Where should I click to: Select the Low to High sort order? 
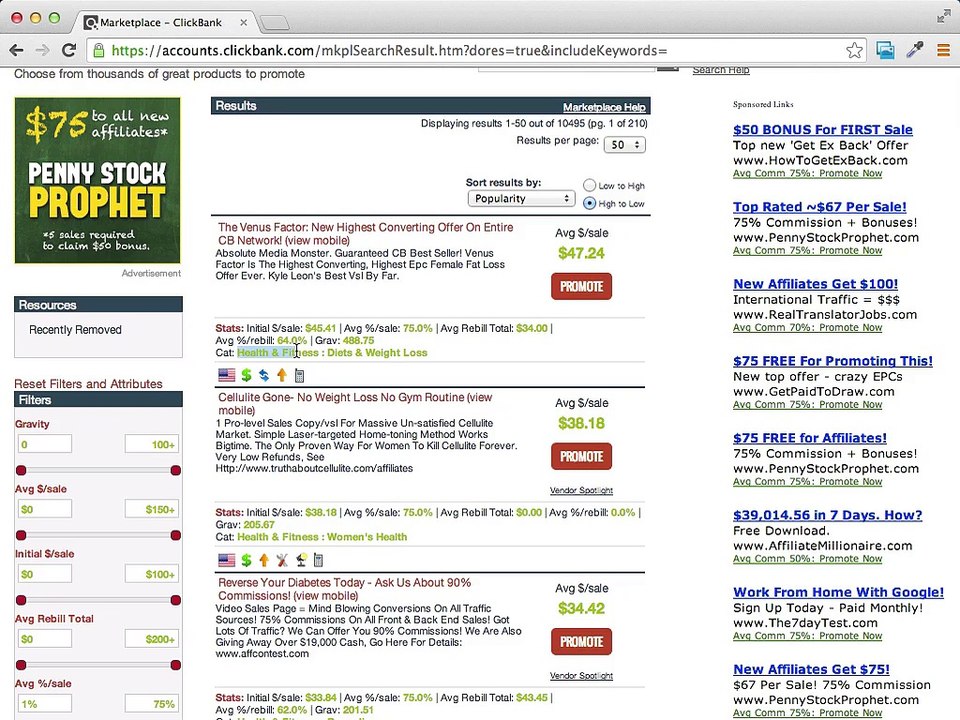point(589,185)
